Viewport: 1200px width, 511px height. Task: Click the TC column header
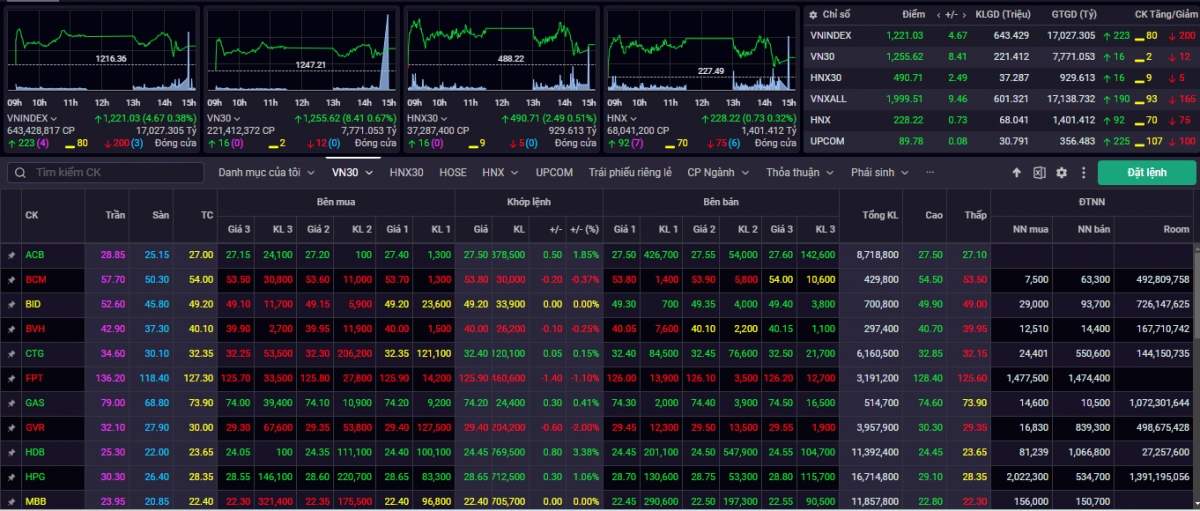coord(207,215)
